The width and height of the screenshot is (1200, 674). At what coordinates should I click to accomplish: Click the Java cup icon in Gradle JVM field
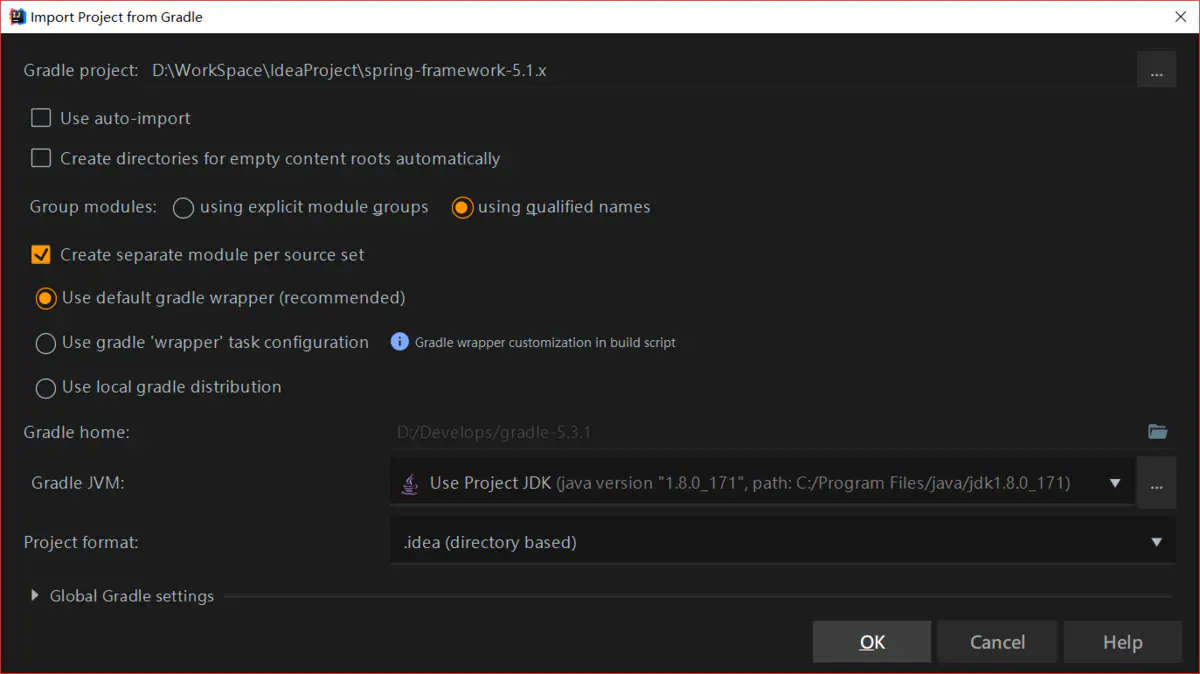410,483
